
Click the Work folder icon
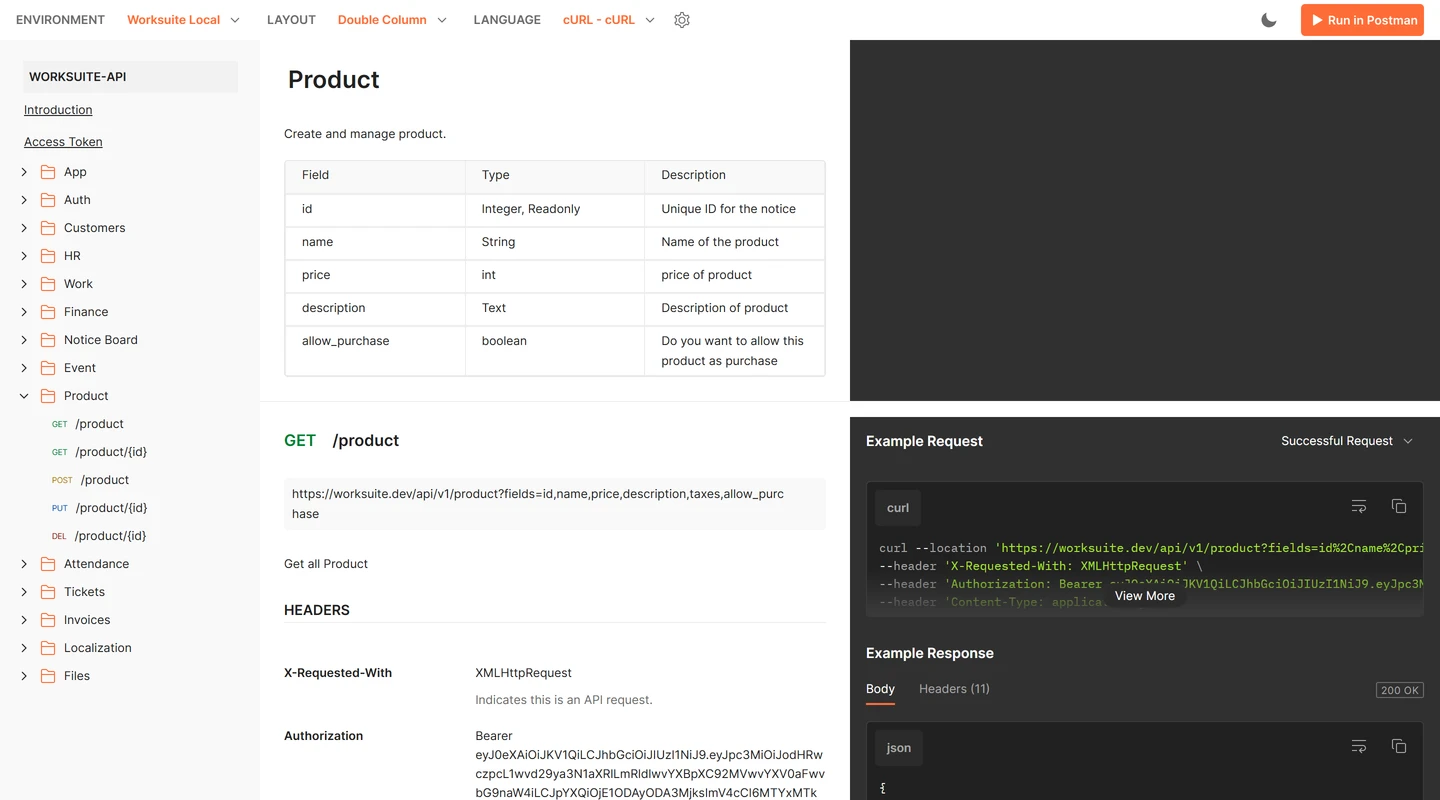click(48, 284)
